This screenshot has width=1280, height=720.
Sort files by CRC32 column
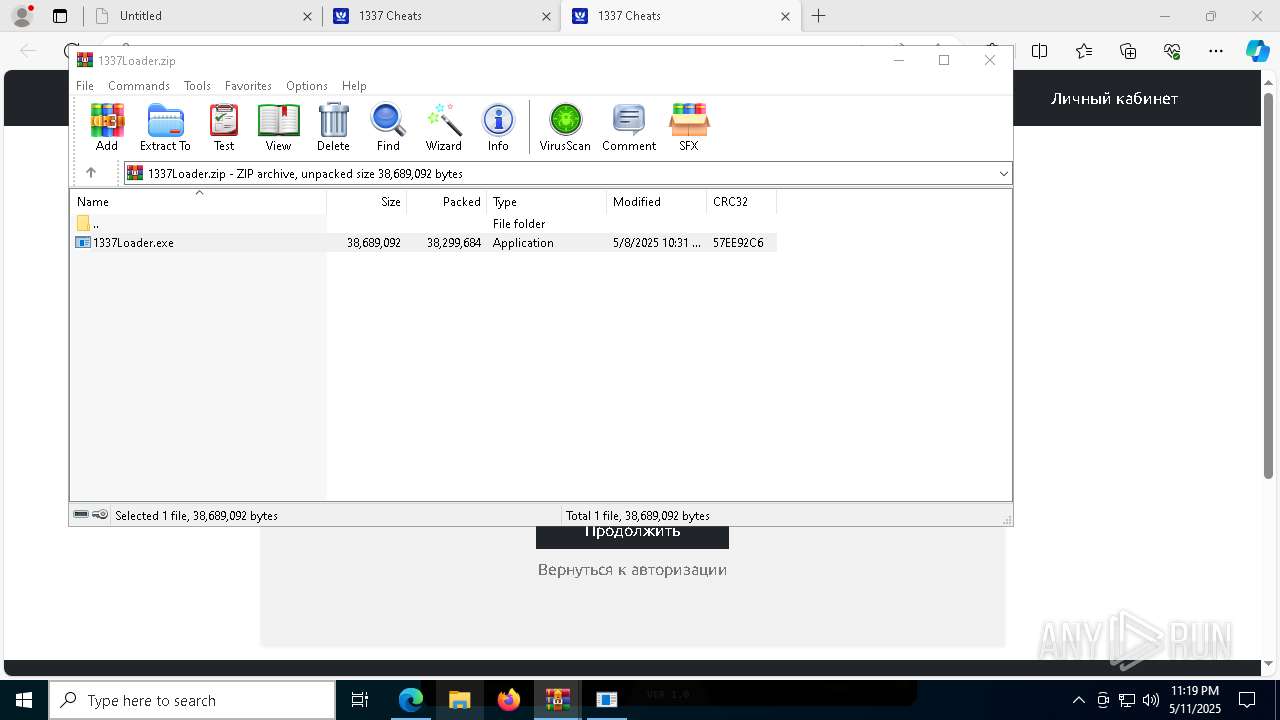click(742, 202)
